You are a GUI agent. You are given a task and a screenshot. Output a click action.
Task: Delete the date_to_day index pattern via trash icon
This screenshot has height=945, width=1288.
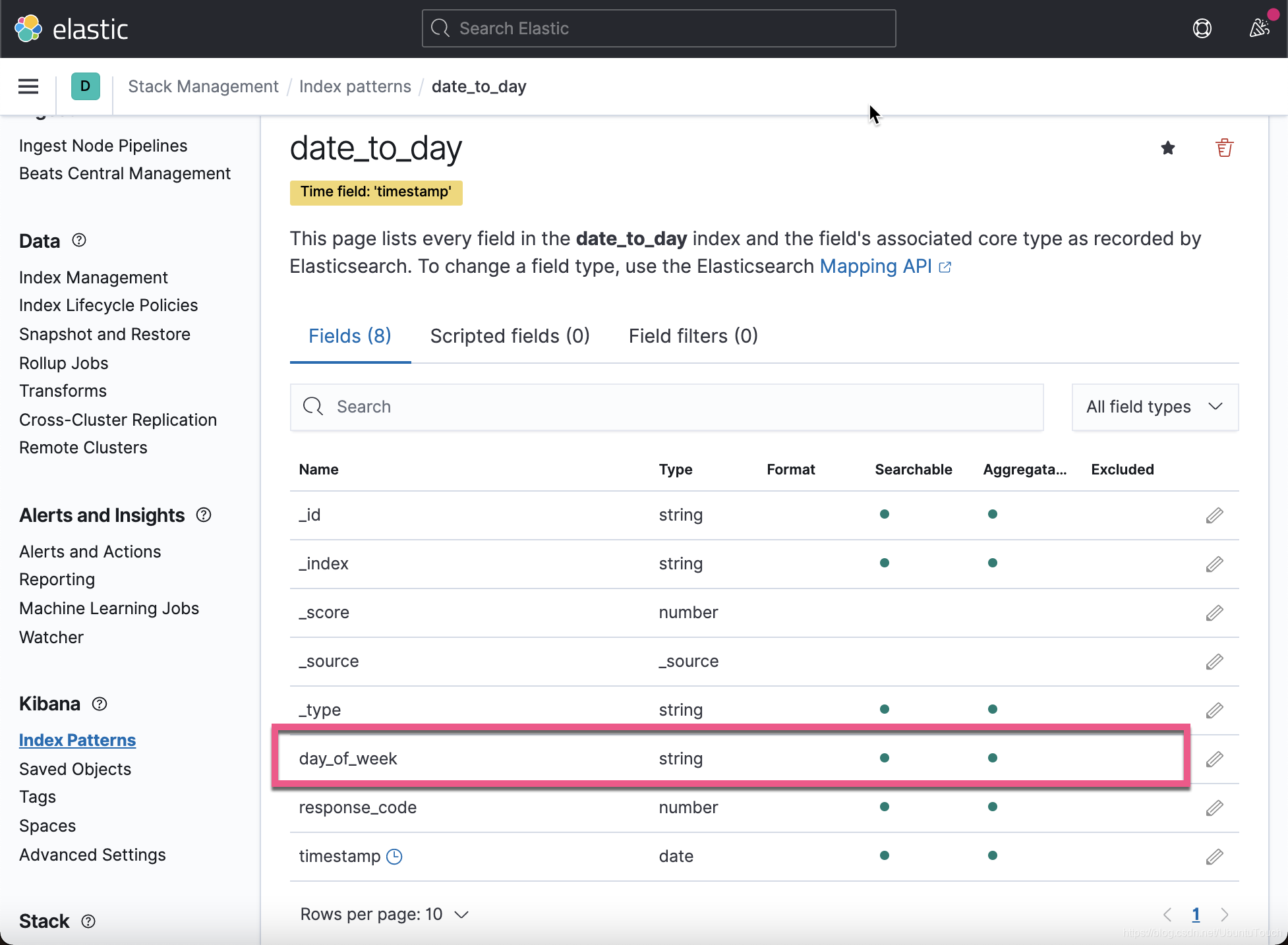click(x=1224, y=148)
